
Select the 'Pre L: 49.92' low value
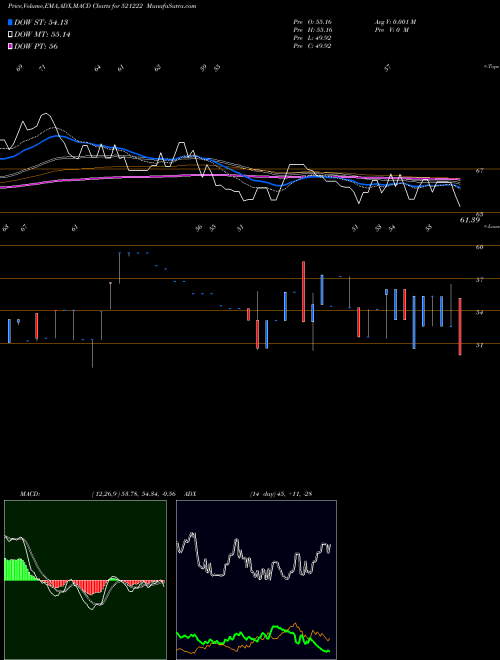coord(312,38)
